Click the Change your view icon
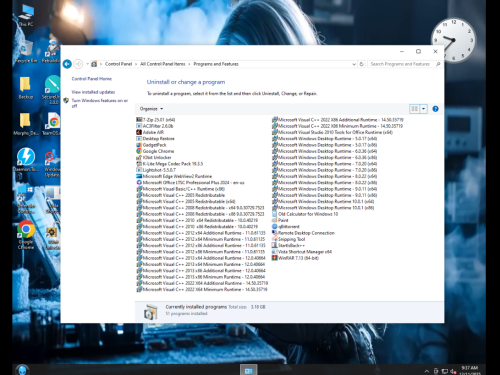 point(414,109)
